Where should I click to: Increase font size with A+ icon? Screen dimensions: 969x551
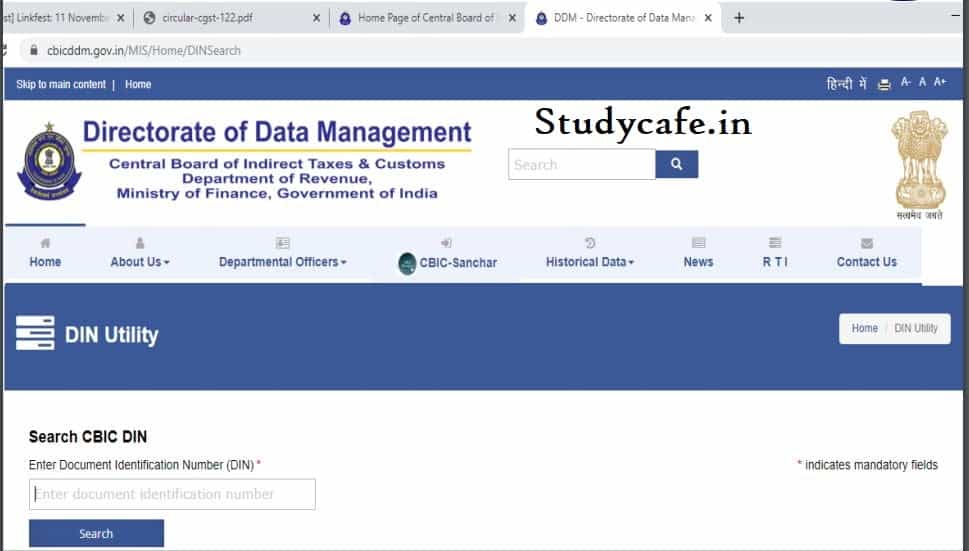[940, 82]
